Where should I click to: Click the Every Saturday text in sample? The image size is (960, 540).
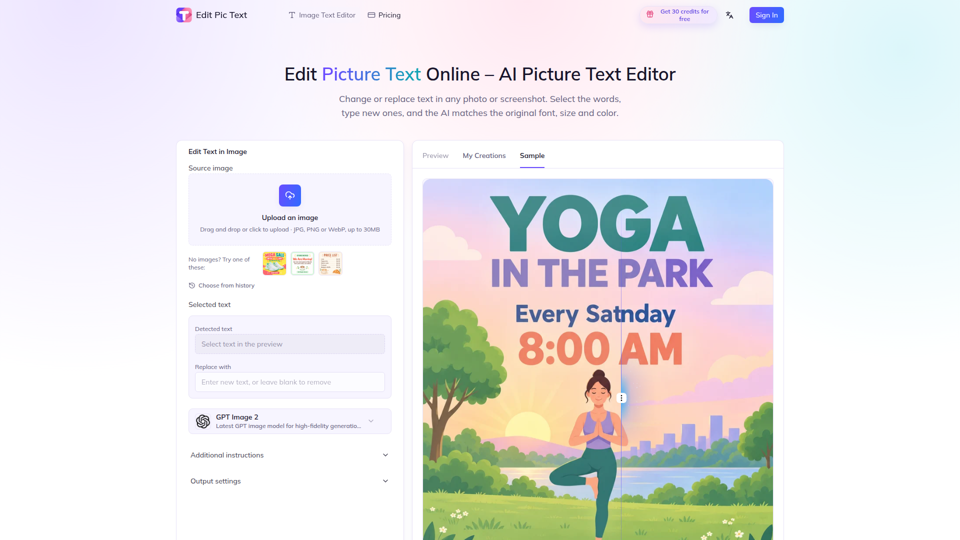tap(595, 313)
